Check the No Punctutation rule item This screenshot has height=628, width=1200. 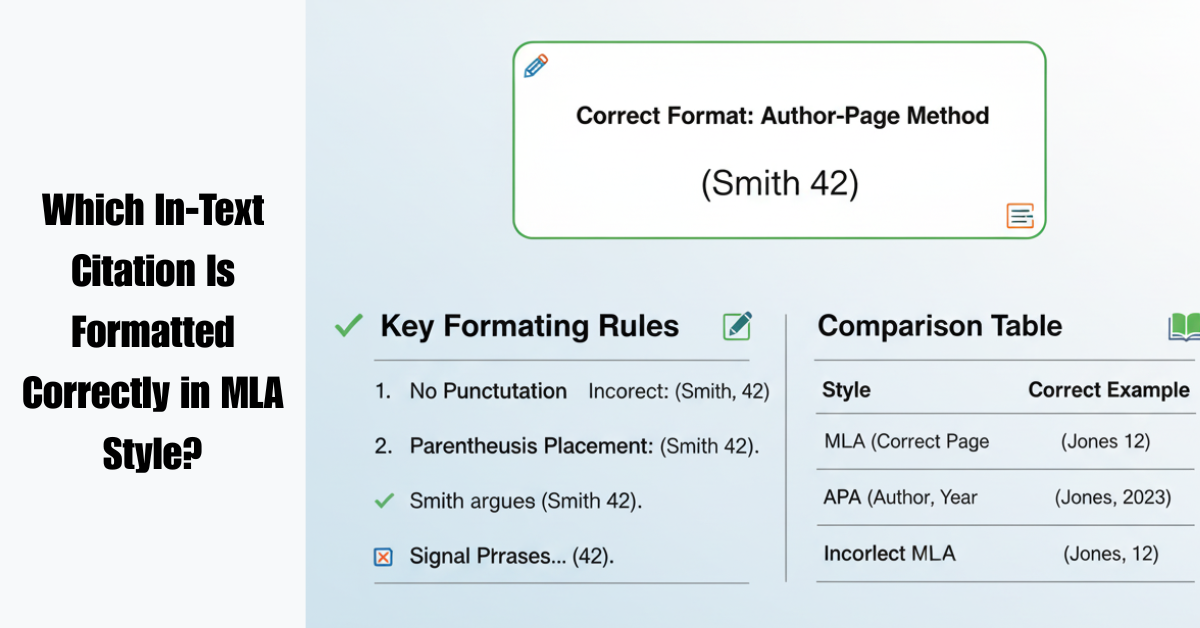point(488,391)
